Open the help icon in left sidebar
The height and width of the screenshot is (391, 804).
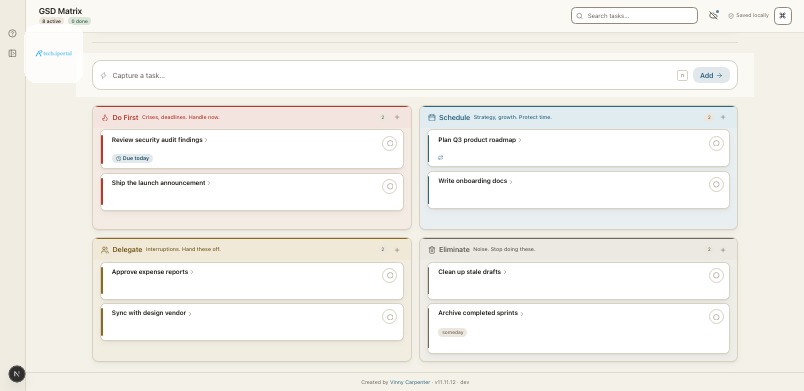pyautogui.click(x=12, y=33)
